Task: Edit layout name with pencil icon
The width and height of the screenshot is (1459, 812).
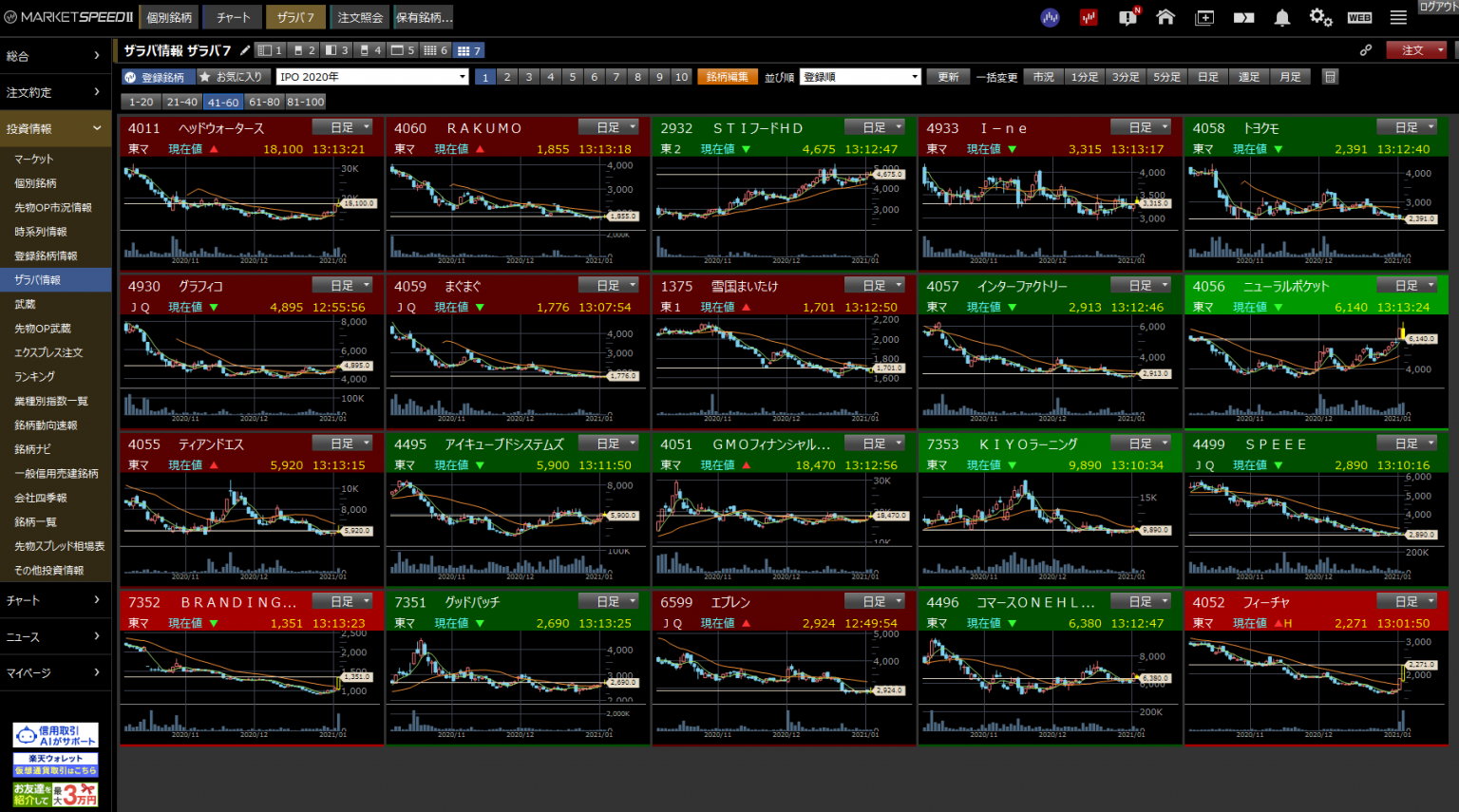Action: [245, 50]
